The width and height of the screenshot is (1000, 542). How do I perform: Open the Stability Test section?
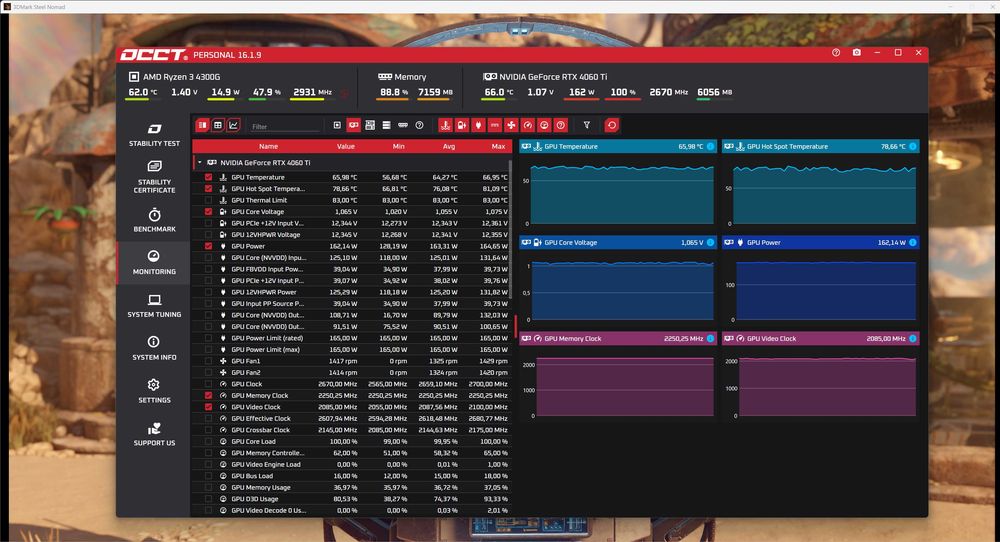click(154, 135)
